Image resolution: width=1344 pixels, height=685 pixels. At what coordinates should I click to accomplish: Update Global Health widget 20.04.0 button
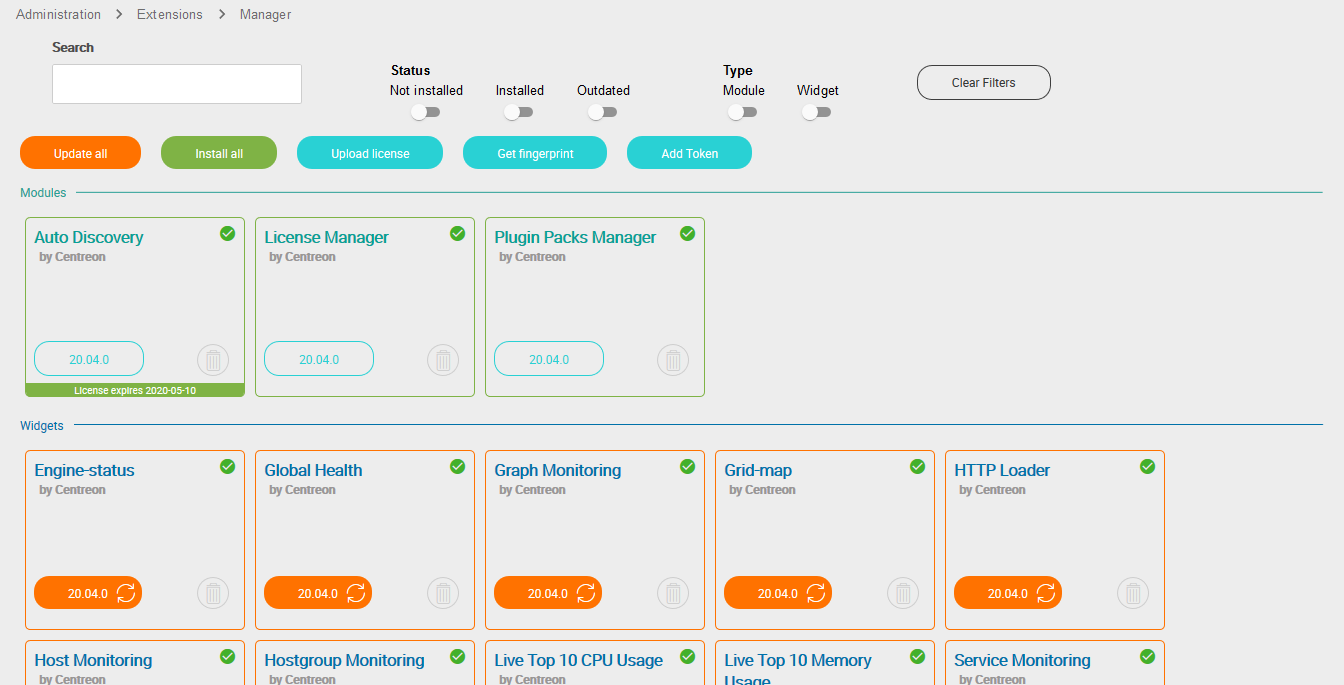pos(318,593)
